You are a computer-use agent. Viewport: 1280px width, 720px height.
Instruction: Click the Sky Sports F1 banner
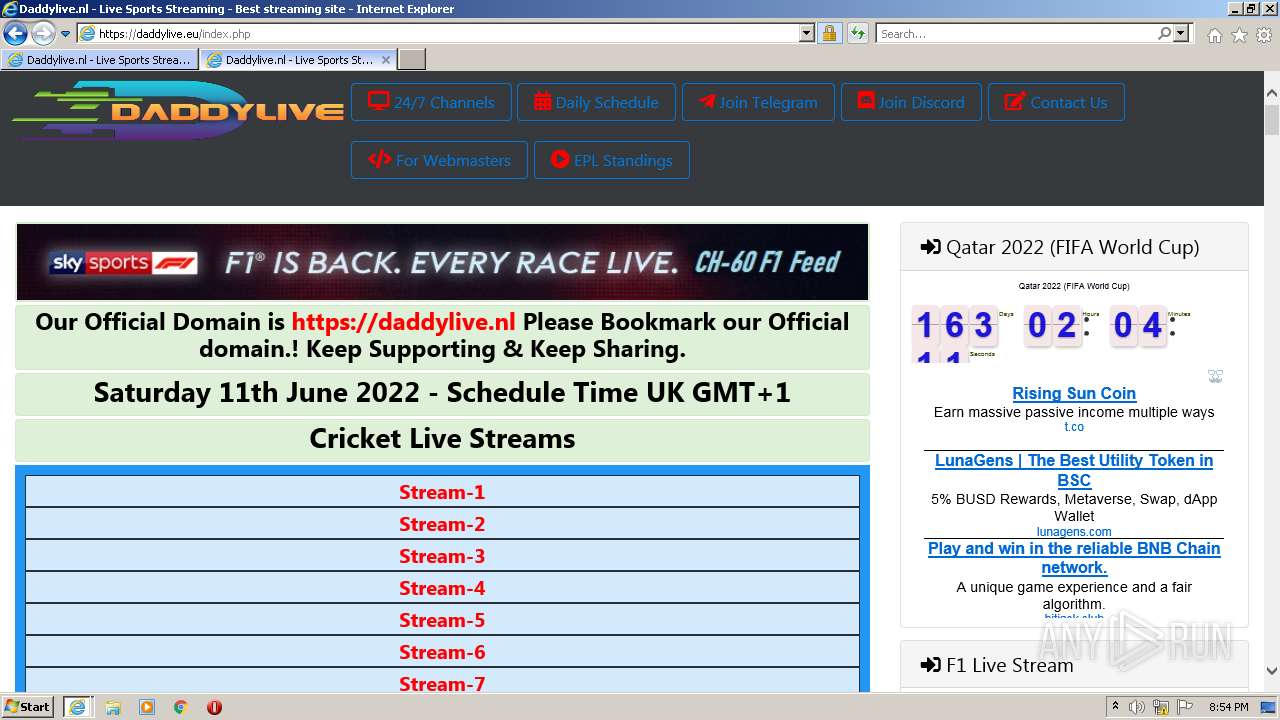point(442,262)
